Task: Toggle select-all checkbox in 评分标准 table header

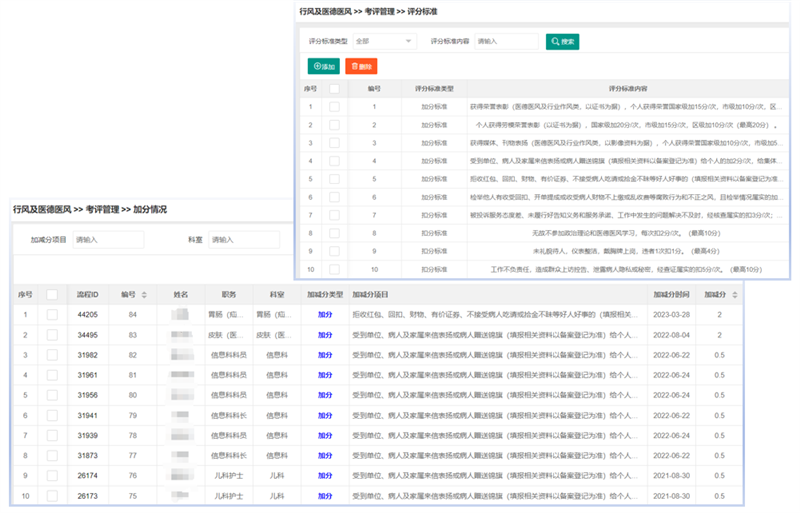Action: [334, 89]
